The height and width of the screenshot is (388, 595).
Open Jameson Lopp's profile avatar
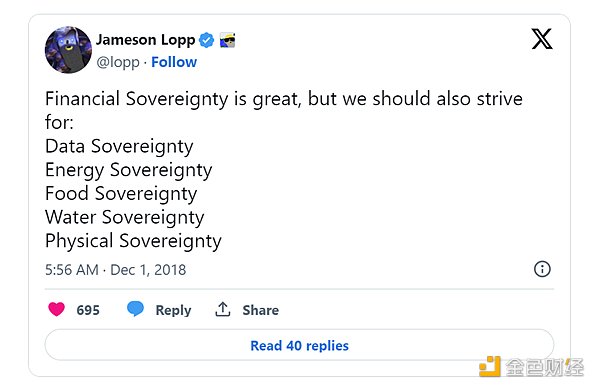point(68,50)
